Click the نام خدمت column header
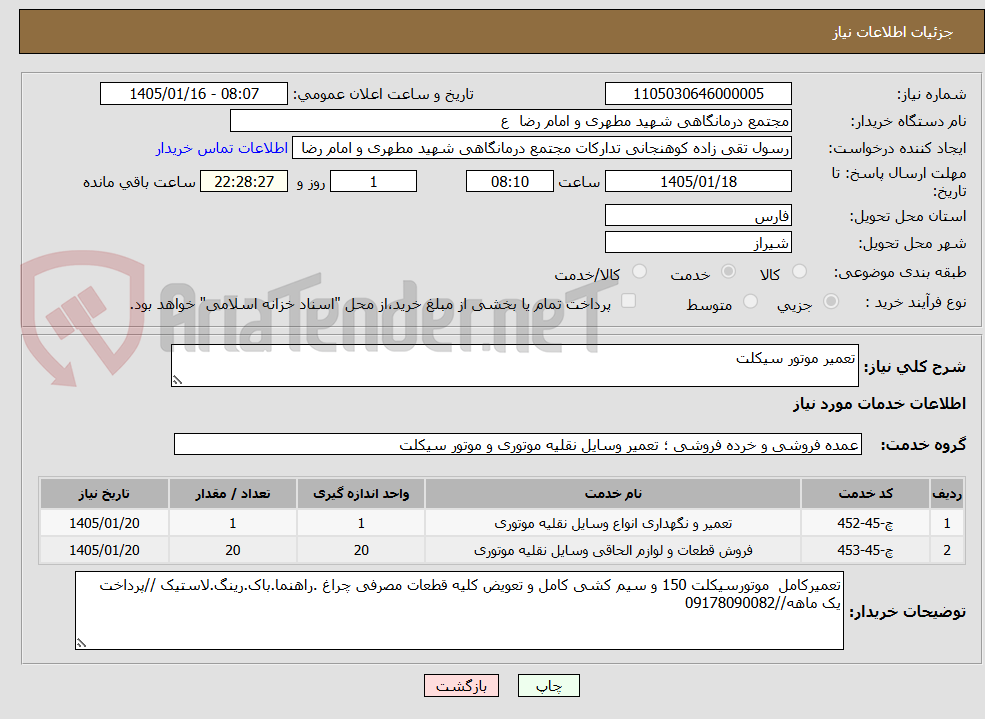The image size is (985, 719). click(612, 494)
